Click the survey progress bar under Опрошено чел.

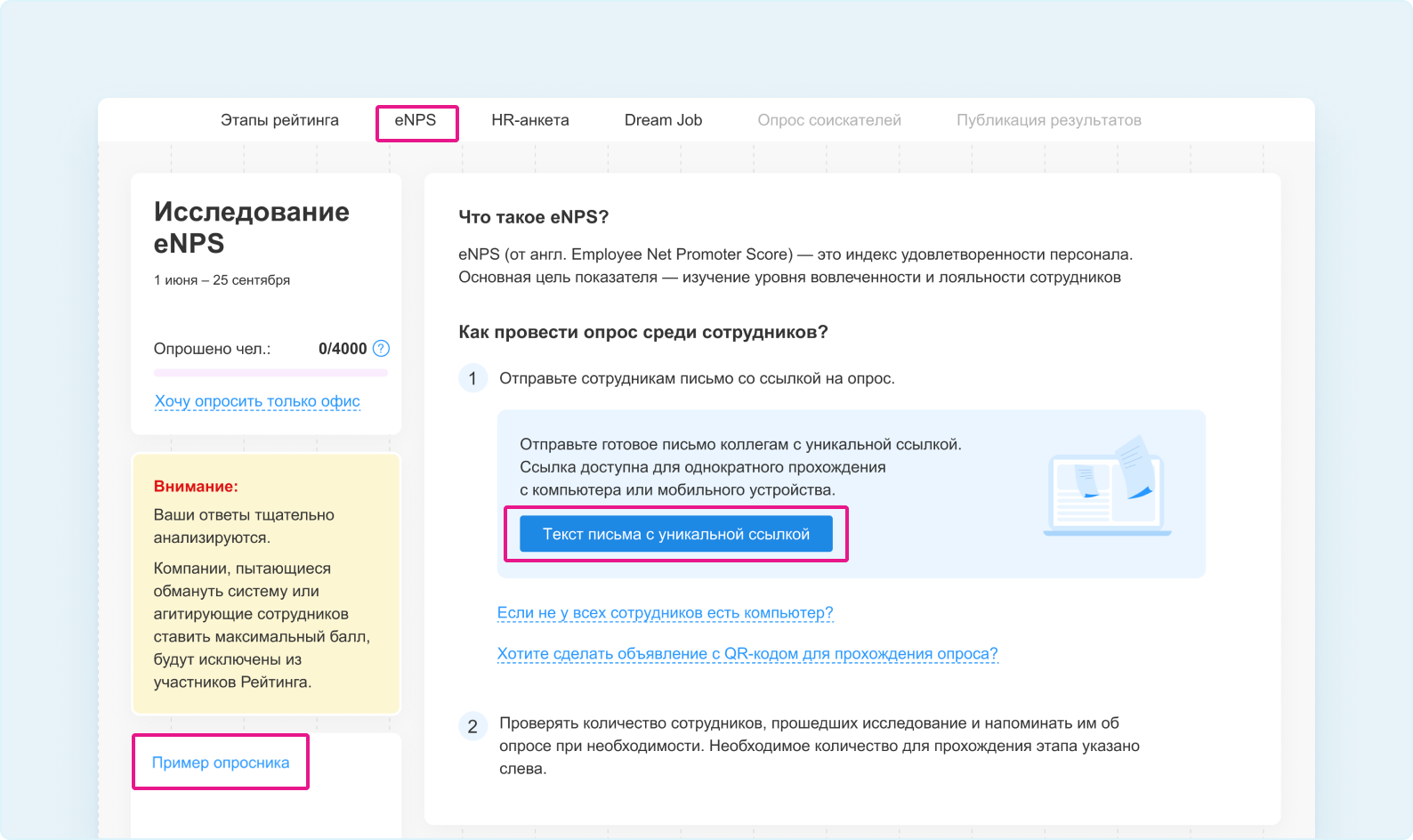click(270, 373)
